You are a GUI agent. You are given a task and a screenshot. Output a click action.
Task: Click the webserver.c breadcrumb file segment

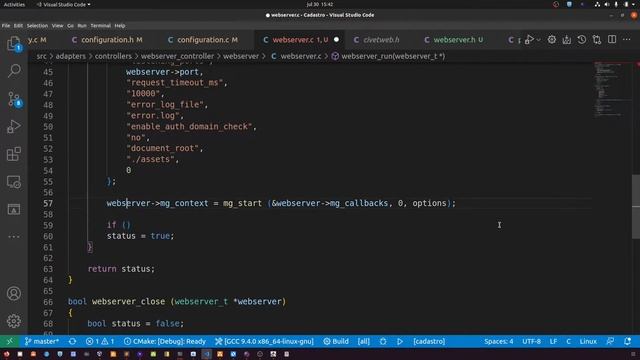(296, 56)
